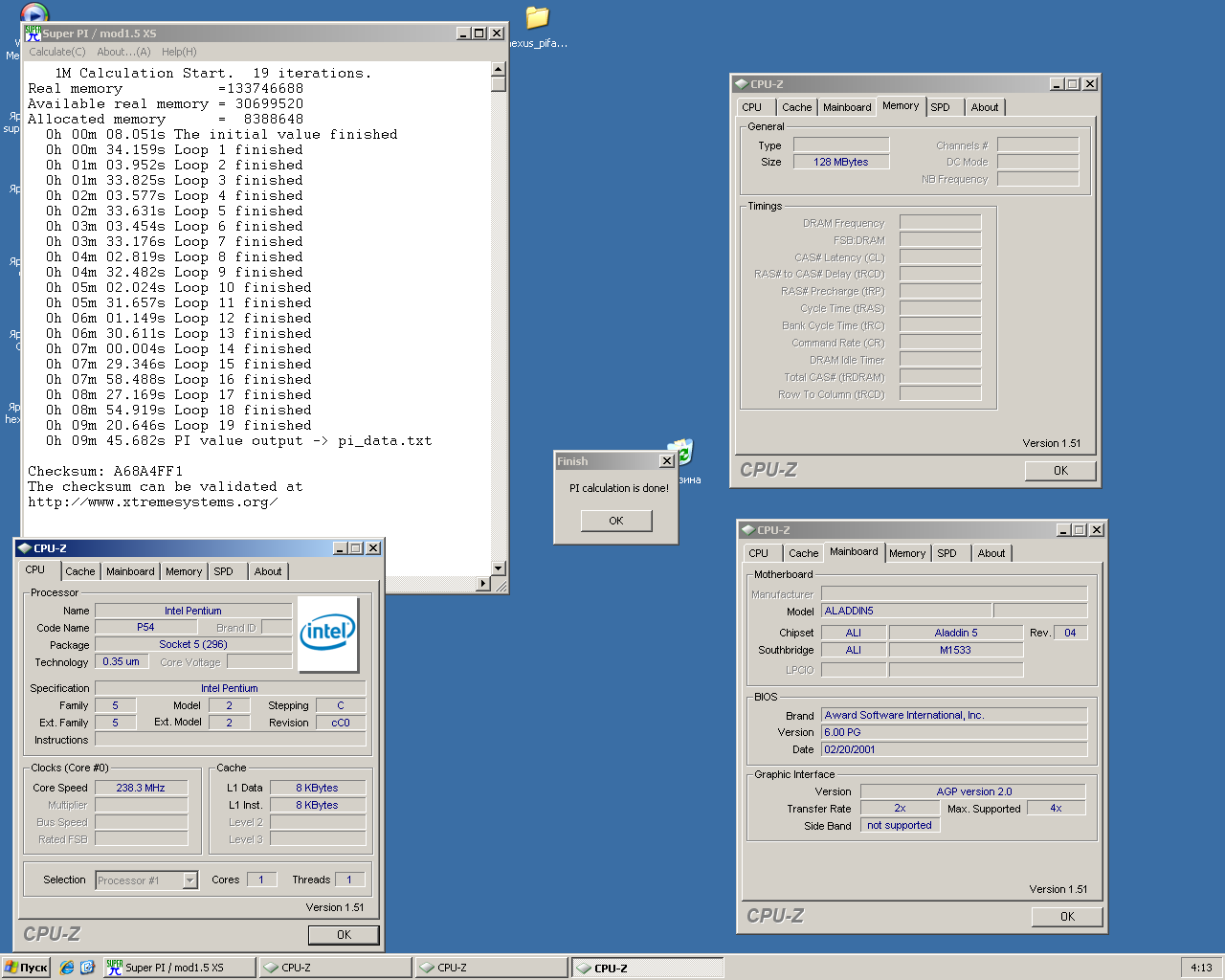1225x980 pixels.
Task: Select Memory tab in CPU-Z Mainboard window
Action: click(x=907, y=553)
